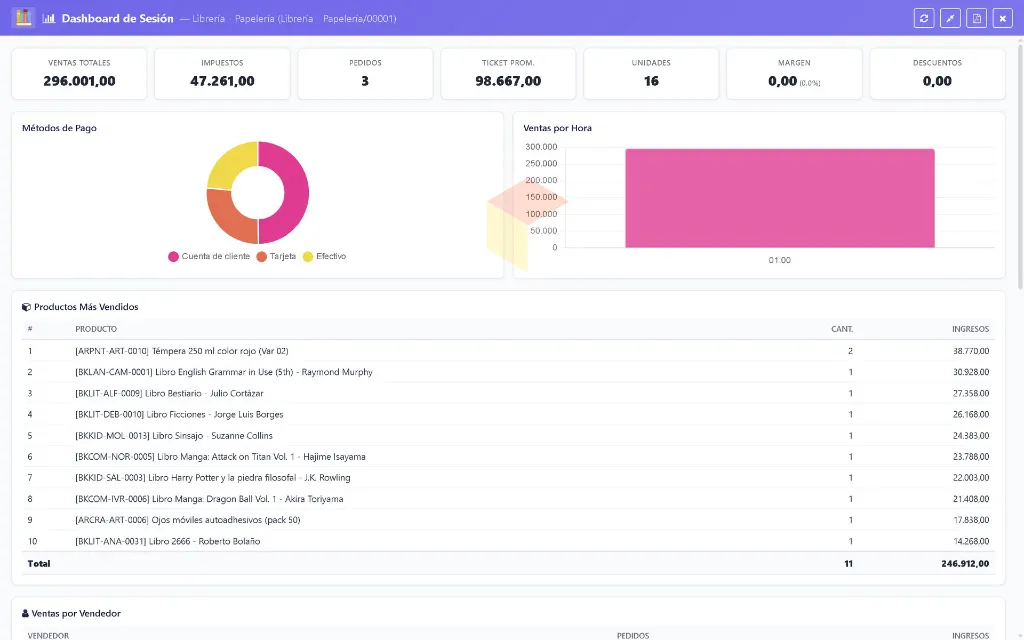
Task: Select Libro 2666 - Roberto Bolaño row
Action: 508,541
